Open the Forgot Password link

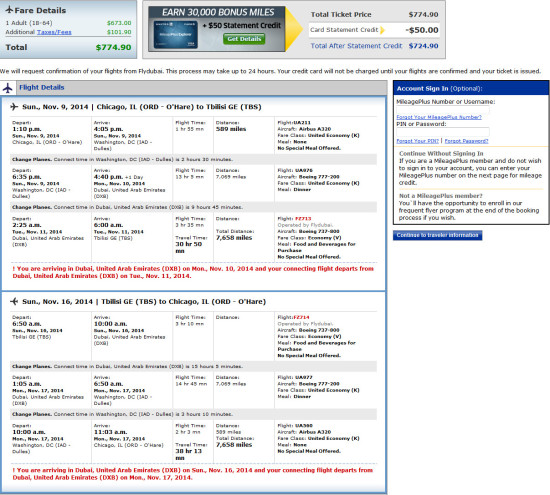466,141
